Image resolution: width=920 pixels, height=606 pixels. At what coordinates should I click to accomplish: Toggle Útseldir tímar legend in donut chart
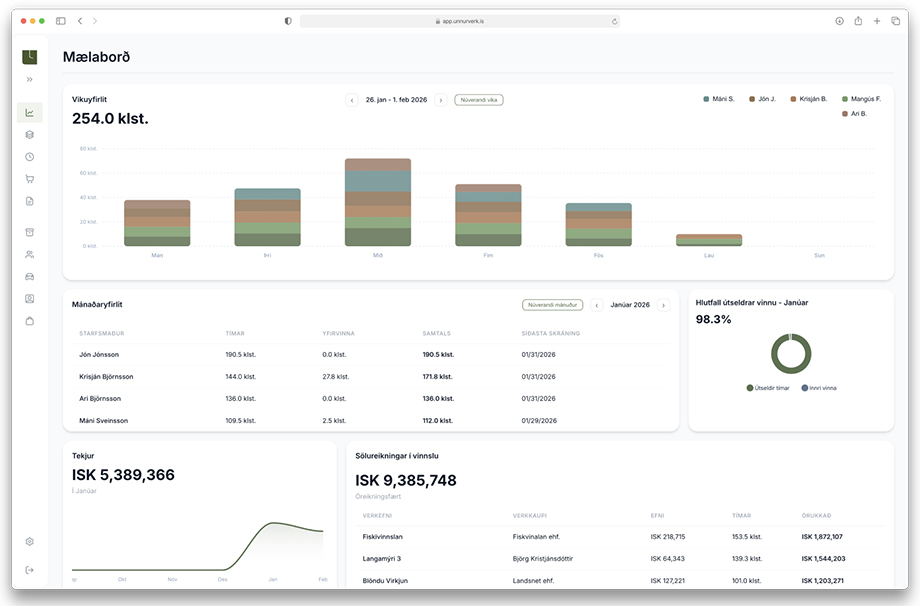tap(750, 388)
